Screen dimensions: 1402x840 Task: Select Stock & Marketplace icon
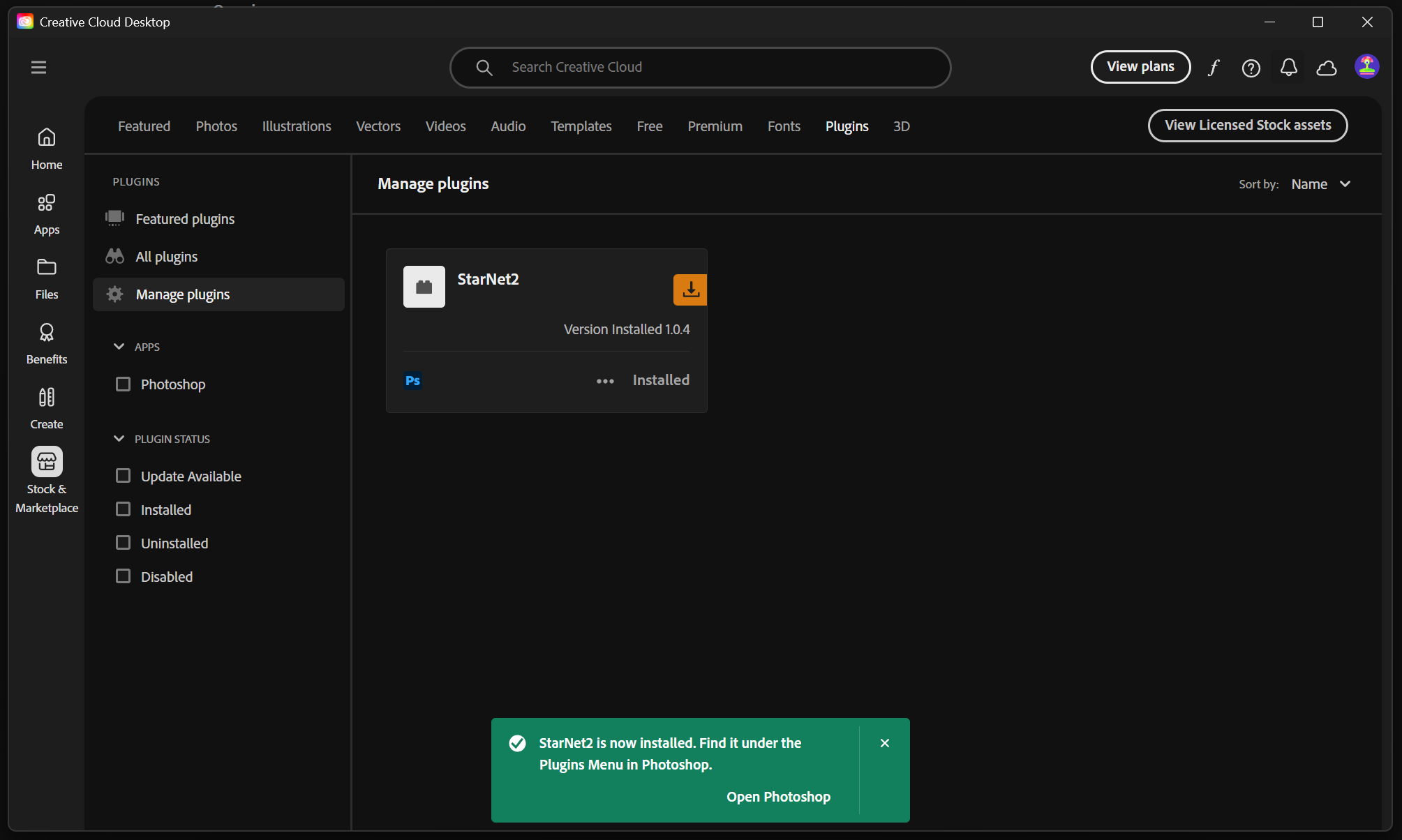47,462
